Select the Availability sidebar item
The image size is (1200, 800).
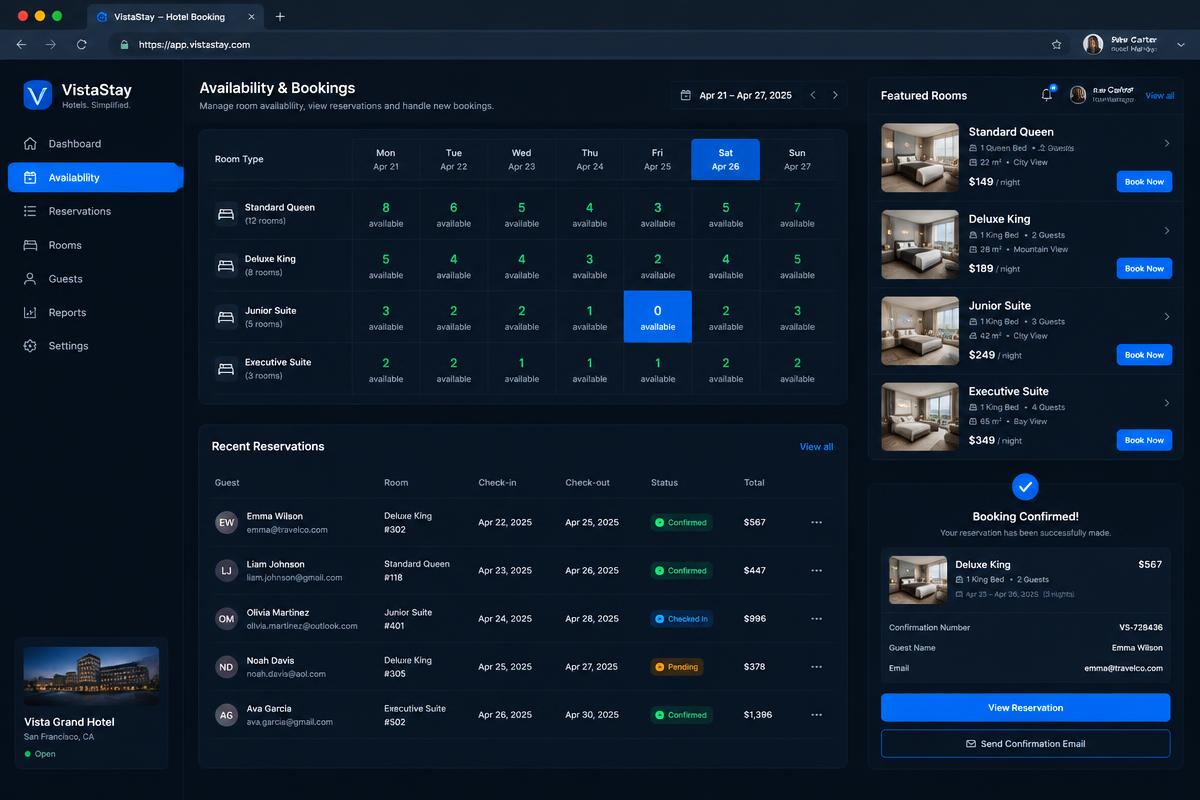[x=95, y=177]
